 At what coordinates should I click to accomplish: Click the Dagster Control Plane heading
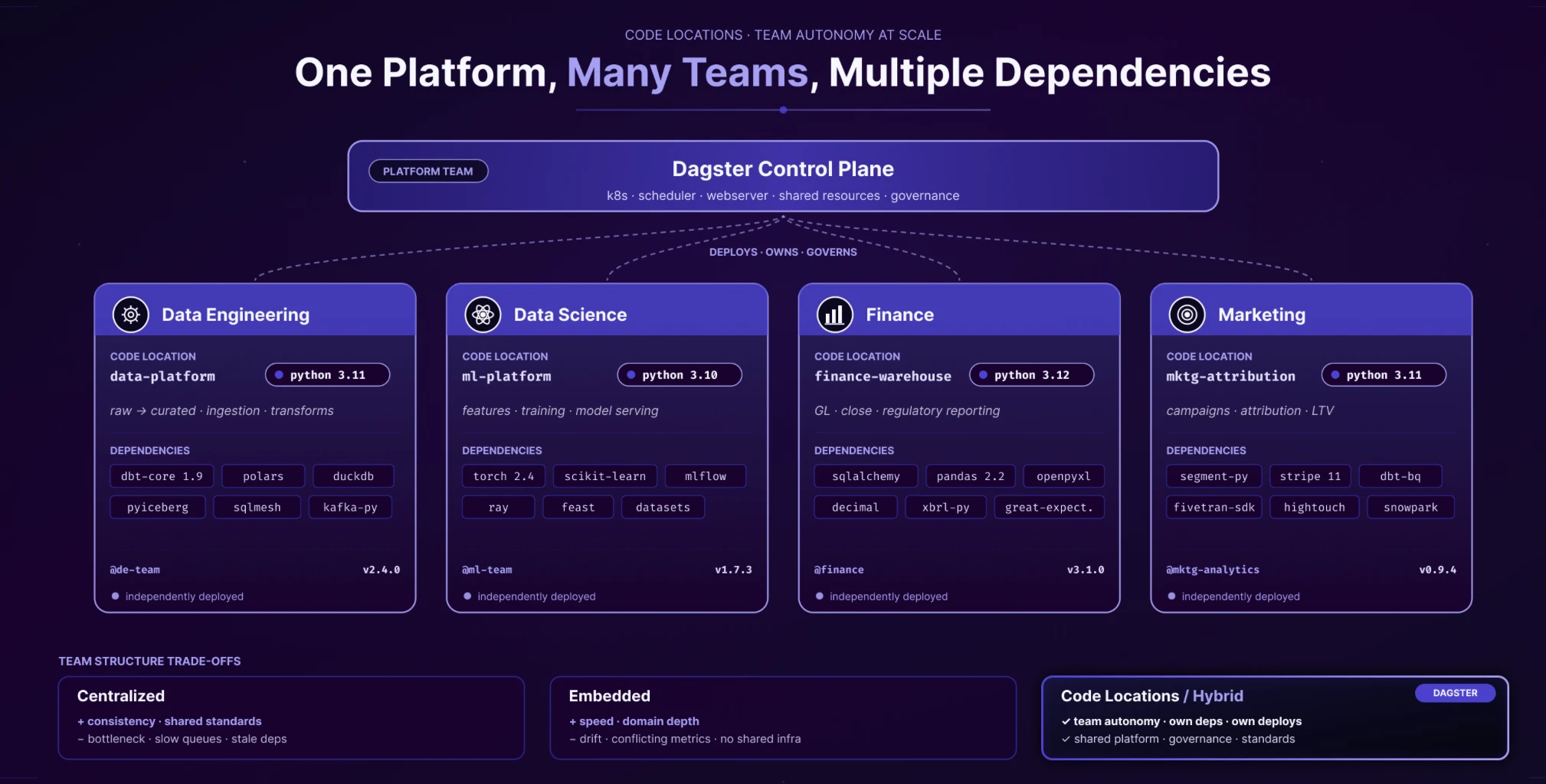783,169
